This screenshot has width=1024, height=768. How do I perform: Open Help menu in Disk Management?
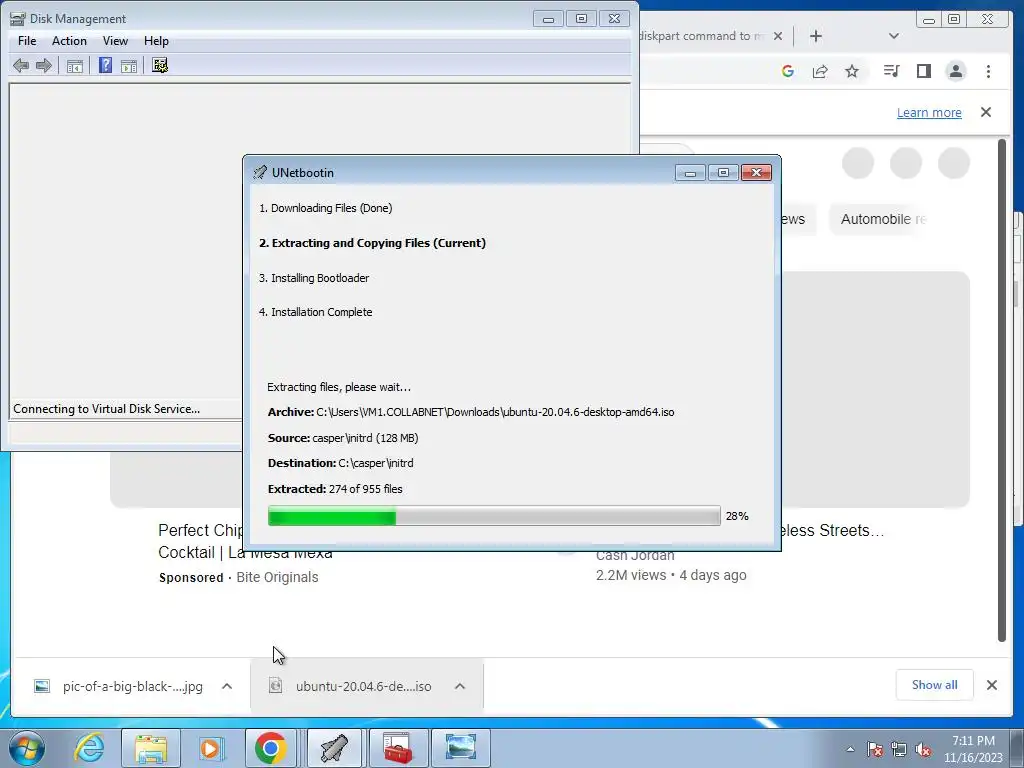point(156,40)
